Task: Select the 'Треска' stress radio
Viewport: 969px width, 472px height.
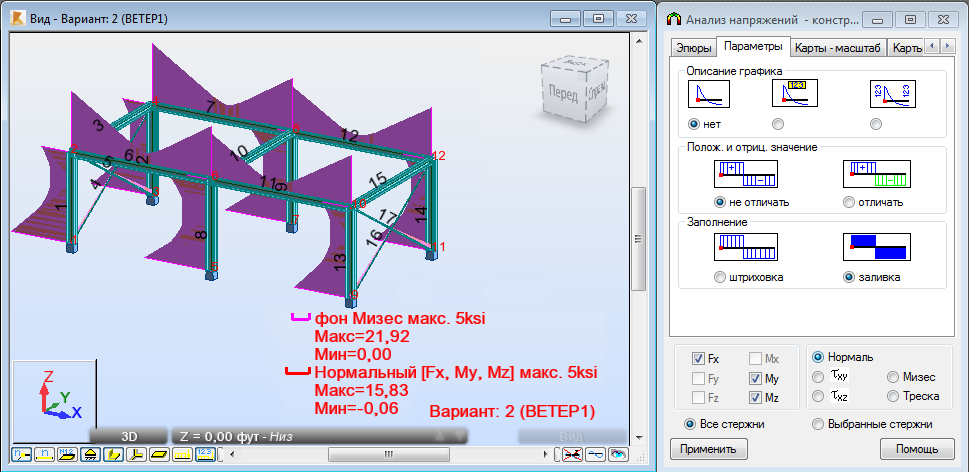Action: 893,396
